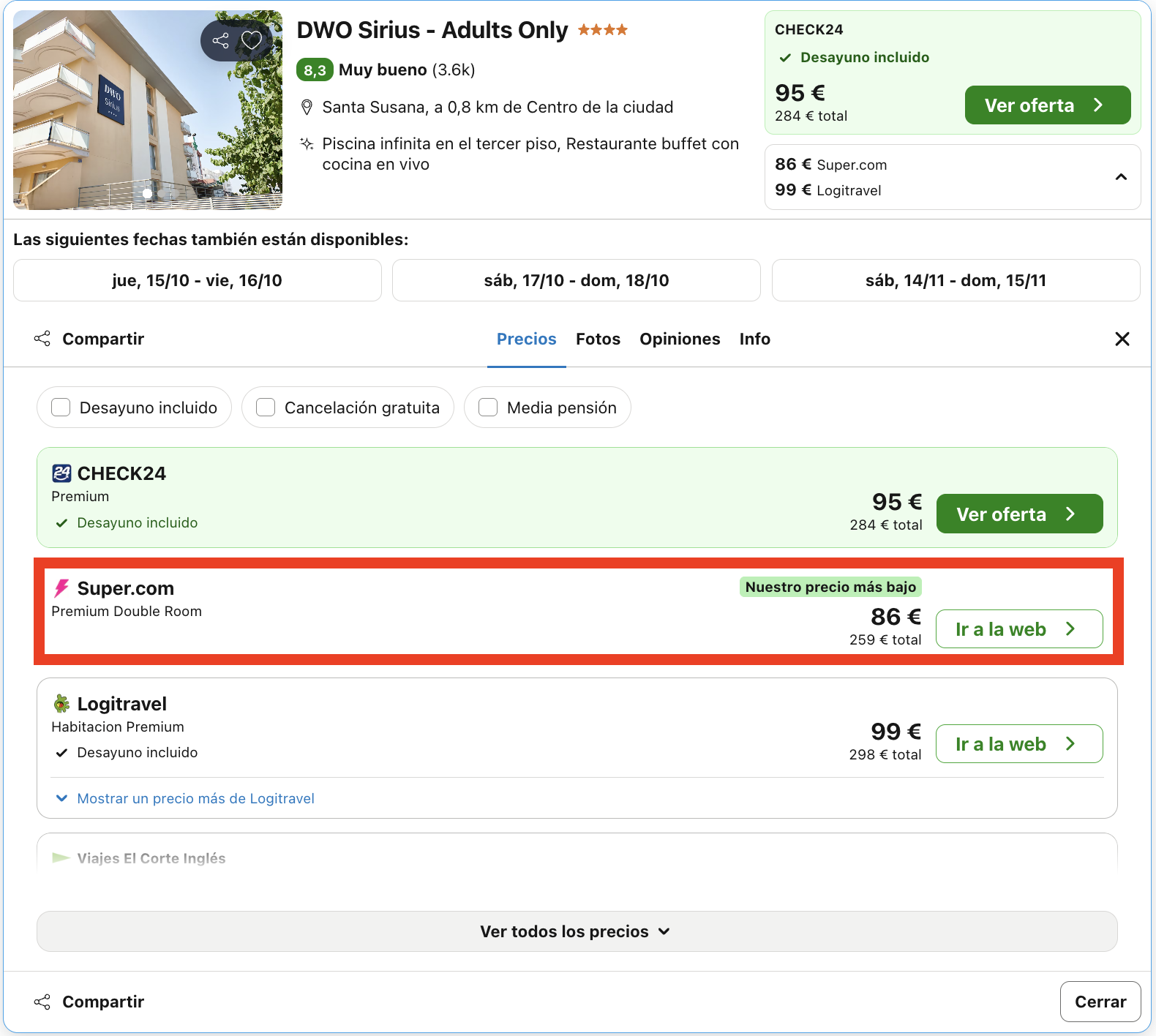Image resolution: width=1156 pixels, height=1036 pixels.
Task: Go to the Info tab
Action: (755, 339)
